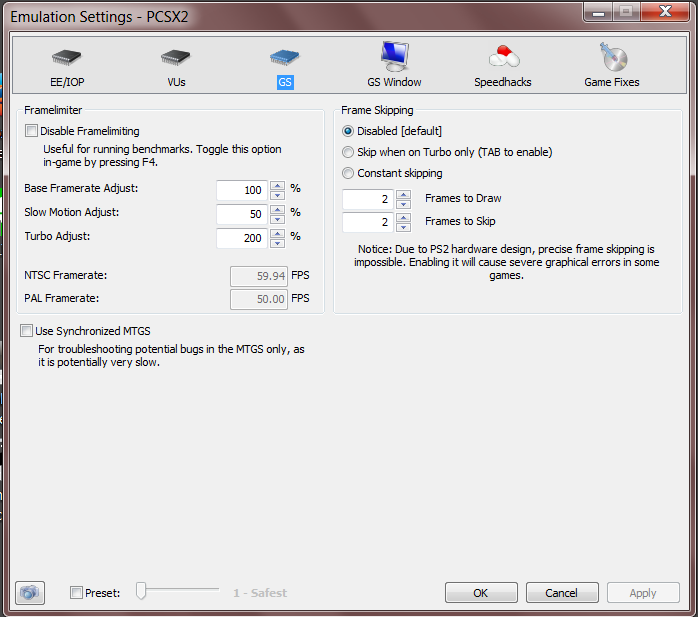The width and height of the screenshot is (698, 617).
Task: Click Frames to Skip input field
Action: 368,222
